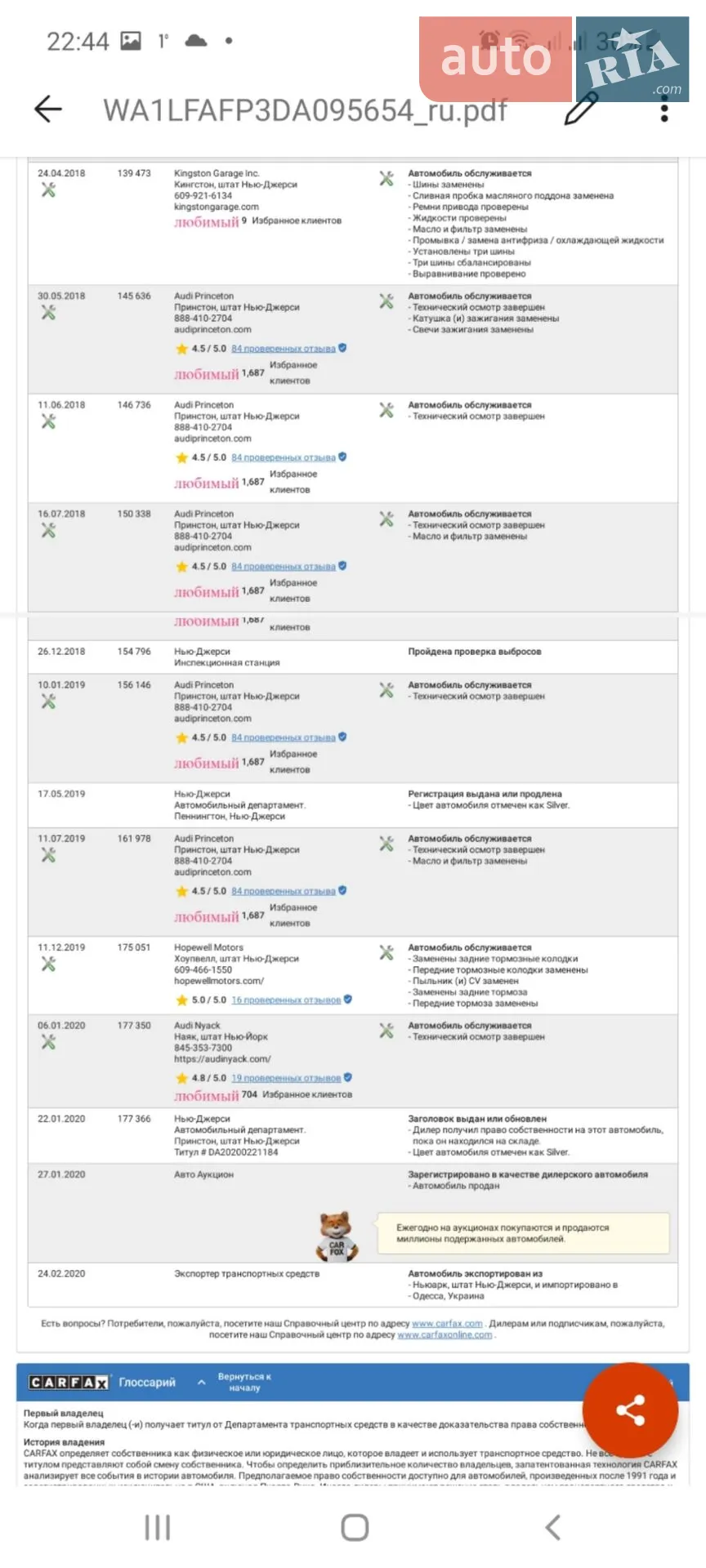This screenshot has width=706, height=1568.
Task: Tap the Android system back chevron
Action: coord(553,1527)
